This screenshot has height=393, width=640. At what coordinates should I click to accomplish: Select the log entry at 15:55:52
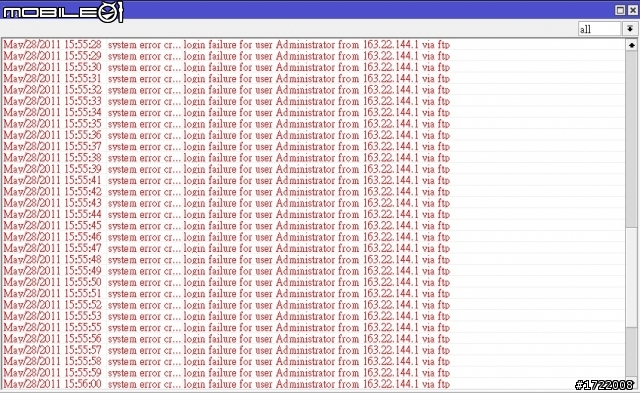pos(313,305)
